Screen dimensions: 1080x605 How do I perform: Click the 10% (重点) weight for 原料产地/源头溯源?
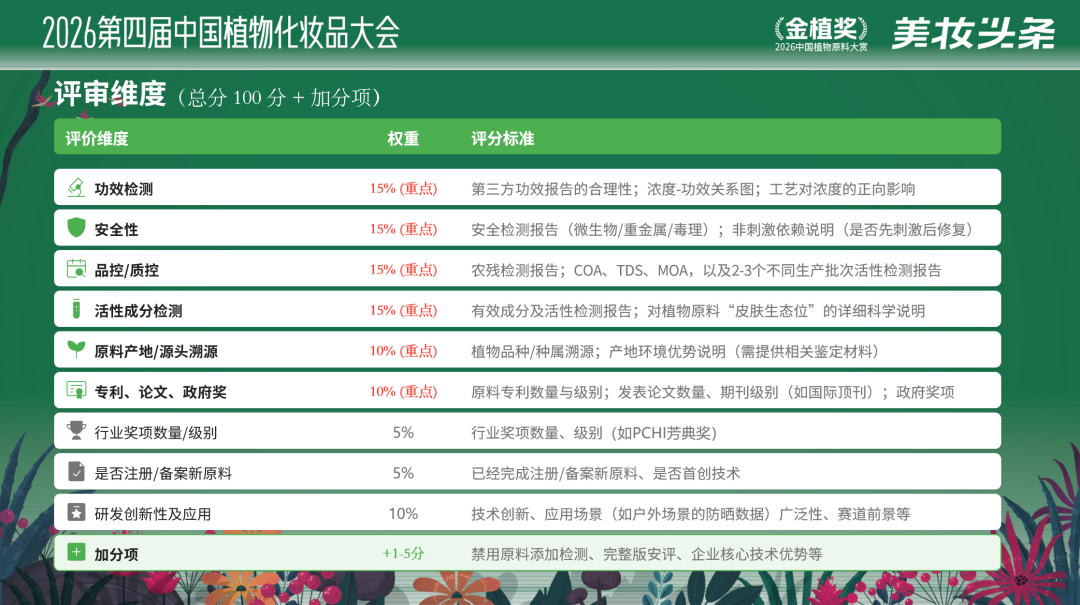[404, 351]
